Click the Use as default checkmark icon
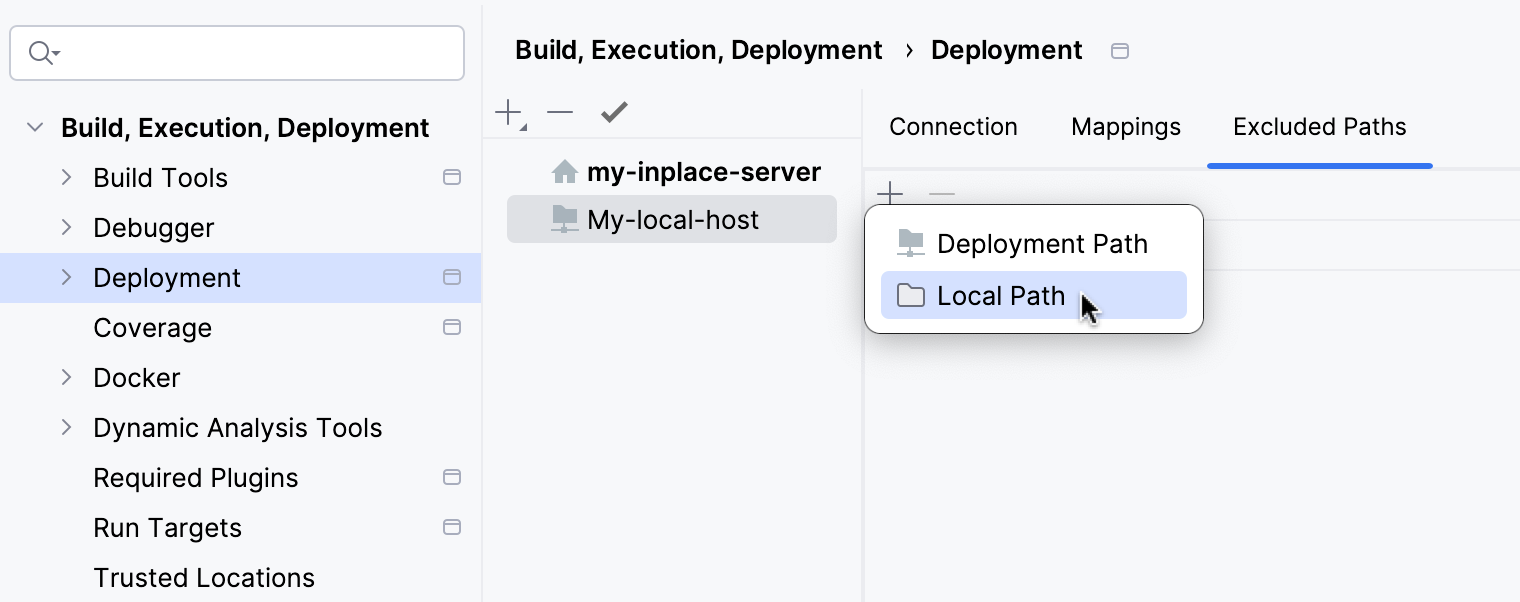The width and height of the screenshot is (1520, 602). pyautogui.click(x=613, y=112)
